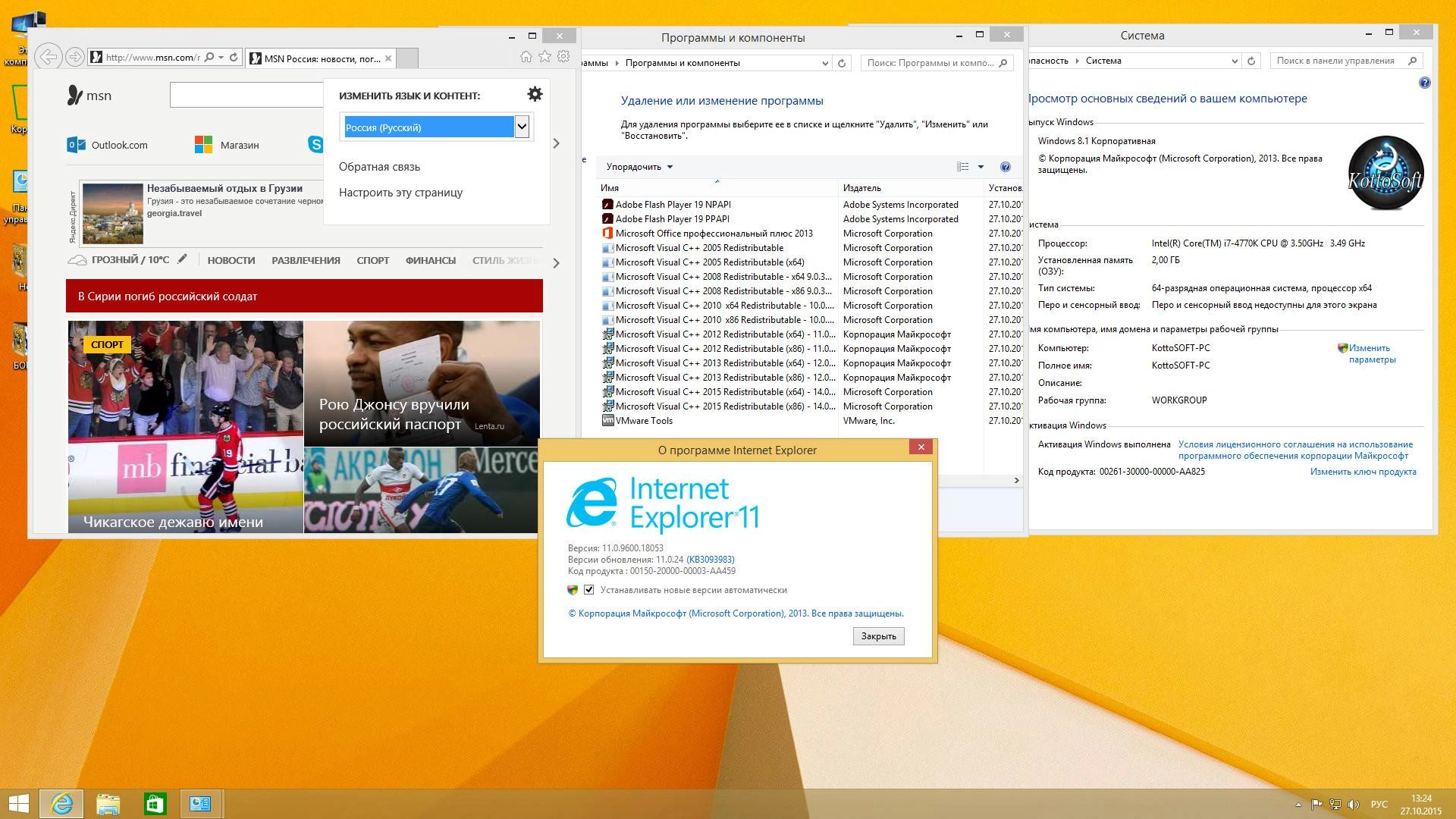Open IE address bar dropdown arrow
This screenshot has width=1456, height=819.
pyautogui.click(x=221, y=57)
